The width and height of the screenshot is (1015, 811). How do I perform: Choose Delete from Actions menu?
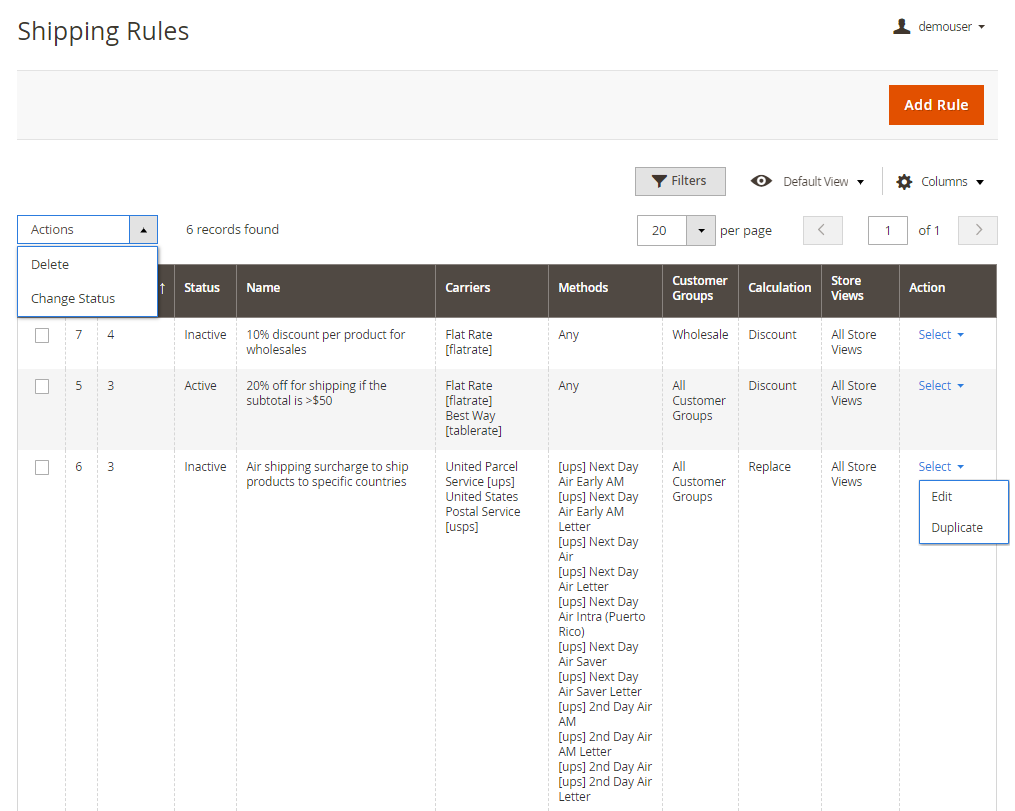(50, 265)
